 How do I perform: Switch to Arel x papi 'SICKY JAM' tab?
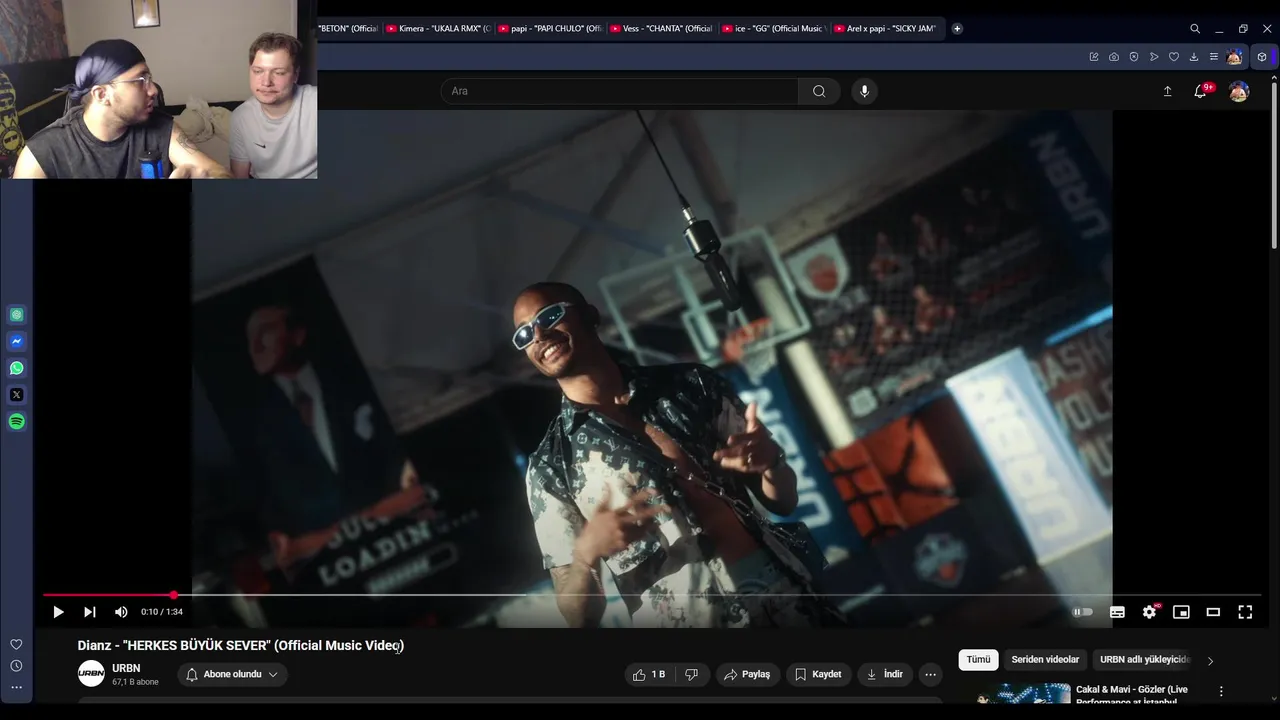(886, 29)
